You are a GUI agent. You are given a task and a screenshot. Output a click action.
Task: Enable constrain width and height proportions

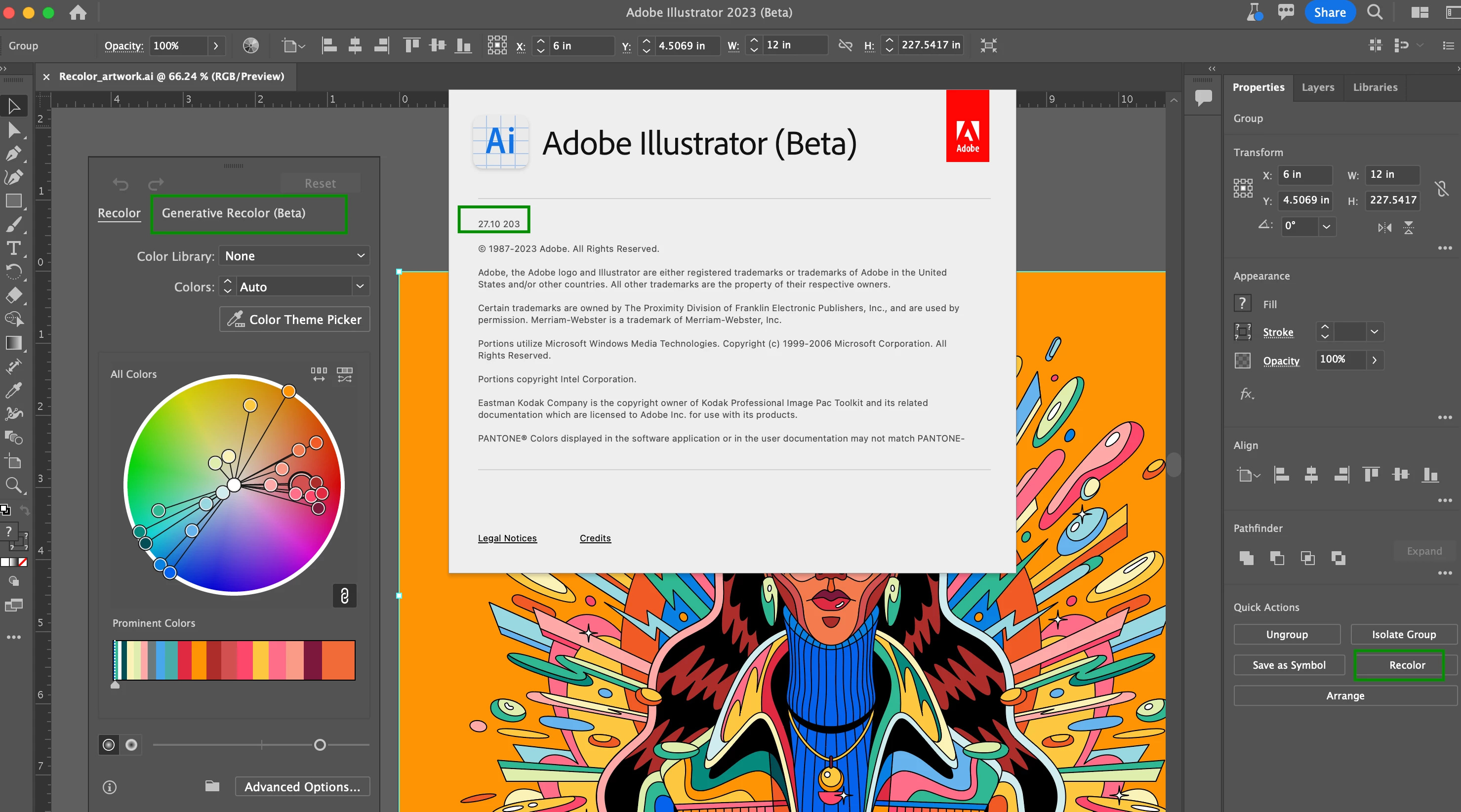point(1441,188)
